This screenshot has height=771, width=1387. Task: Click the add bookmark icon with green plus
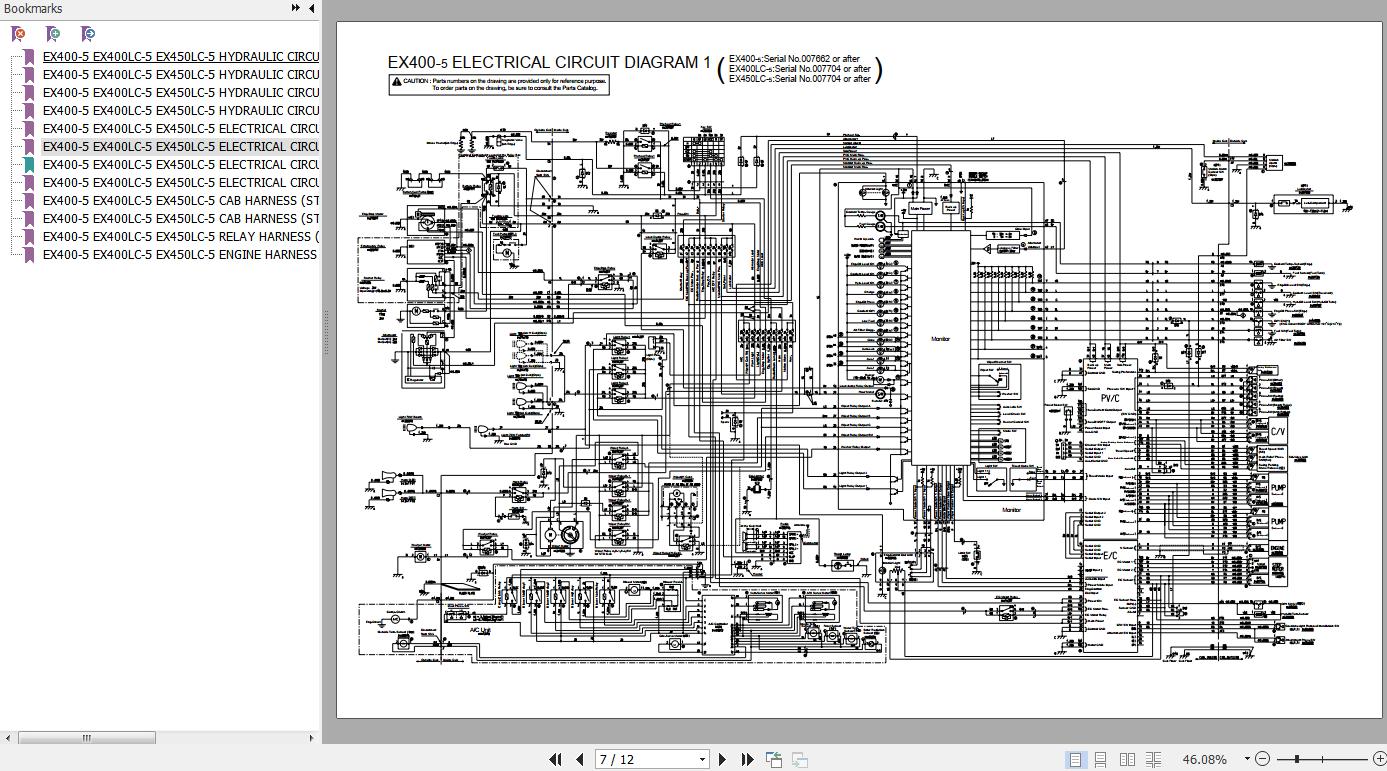[x=53, y=34]
